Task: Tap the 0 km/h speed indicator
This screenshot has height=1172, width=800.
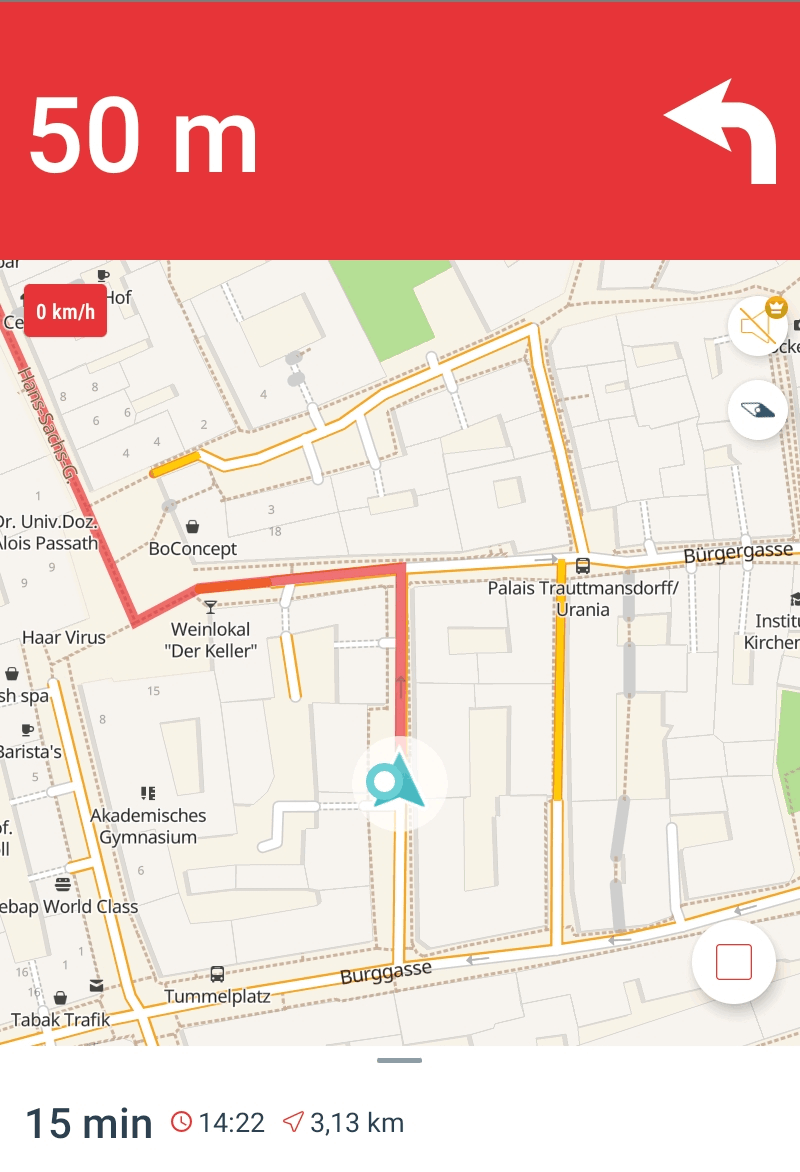Action: point(66,311)
